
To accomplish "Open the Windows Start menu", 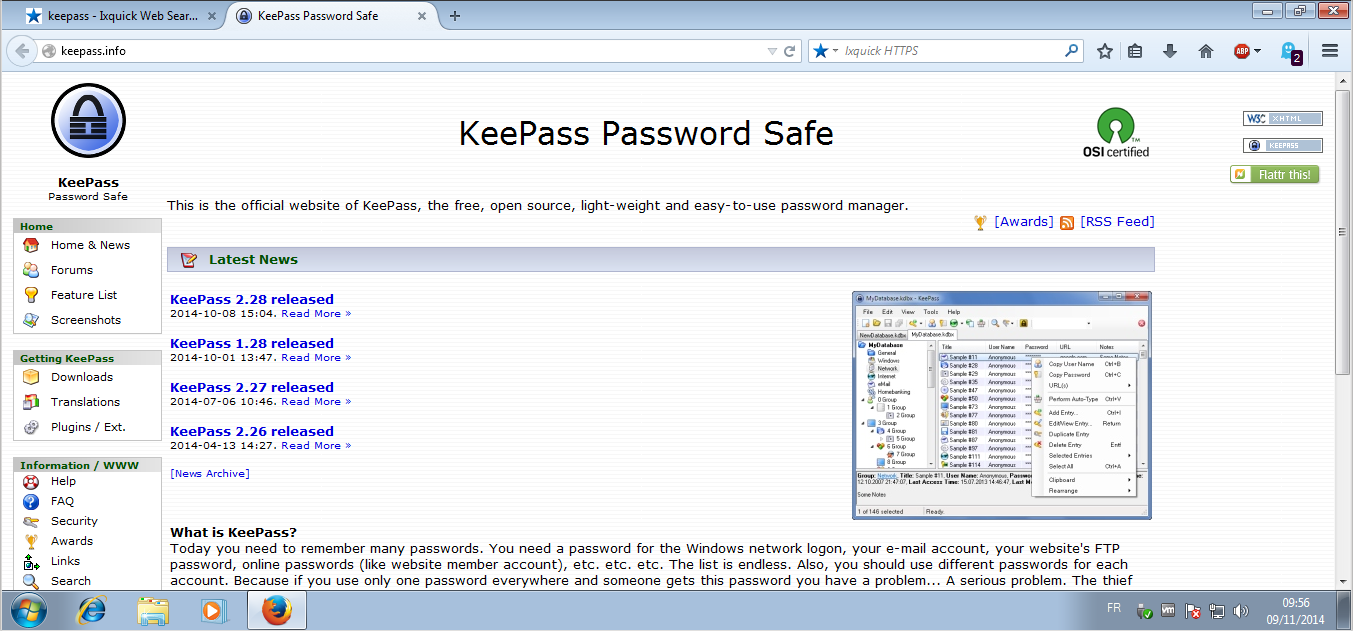I will (28, 610).
